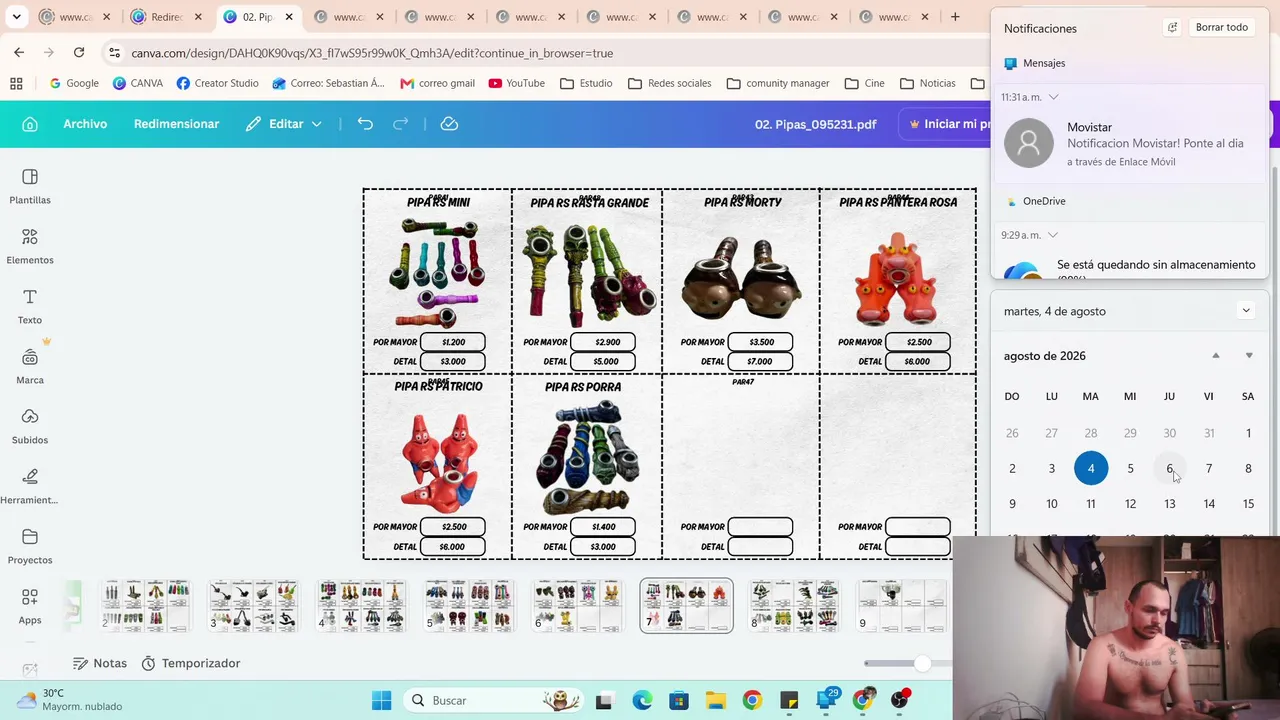Go to the Canva home icon
This screenshot has height=720, width=1280.
pos(30,124)
